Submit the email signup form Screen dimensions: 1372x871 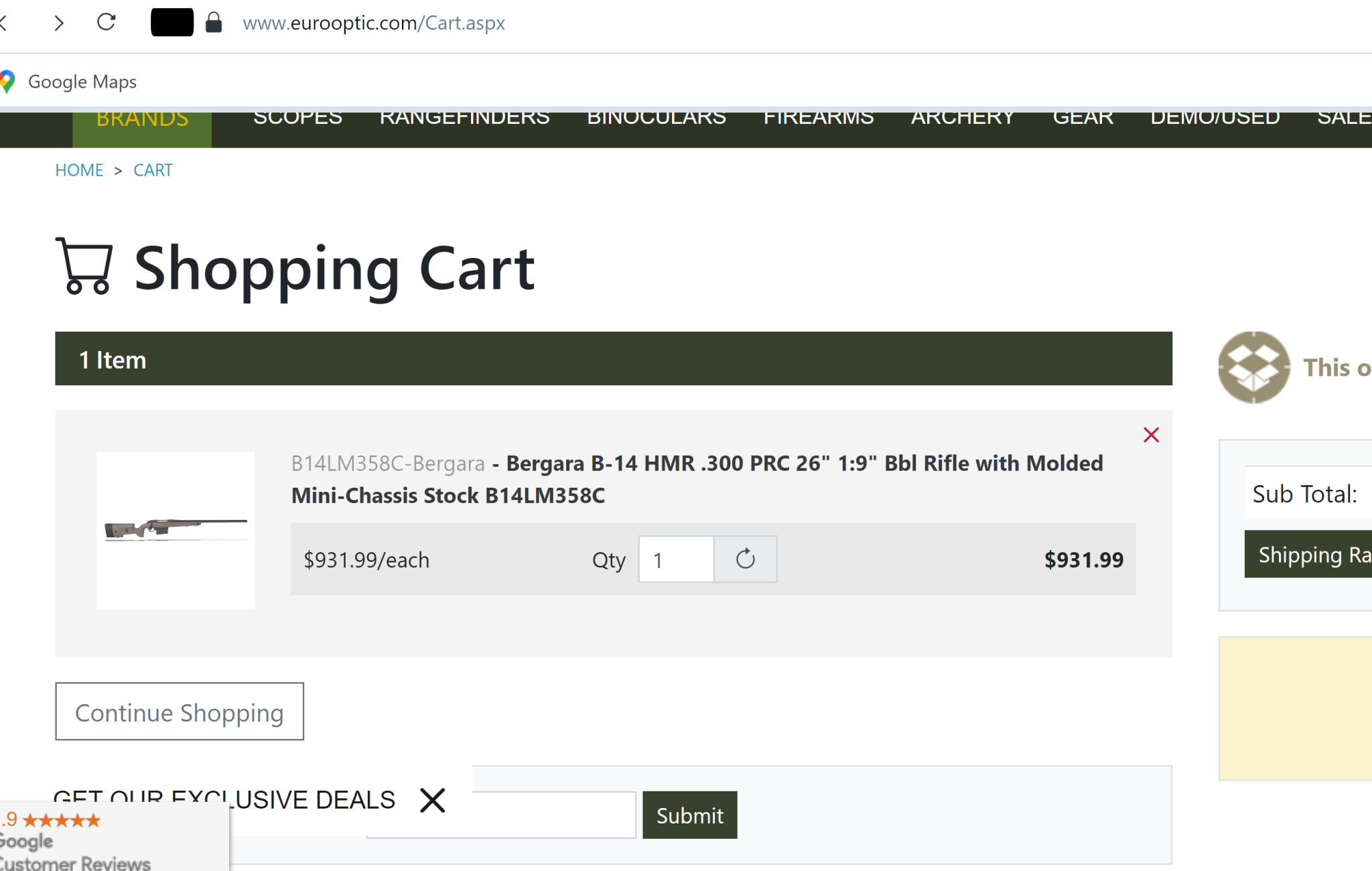coord(690,815)
